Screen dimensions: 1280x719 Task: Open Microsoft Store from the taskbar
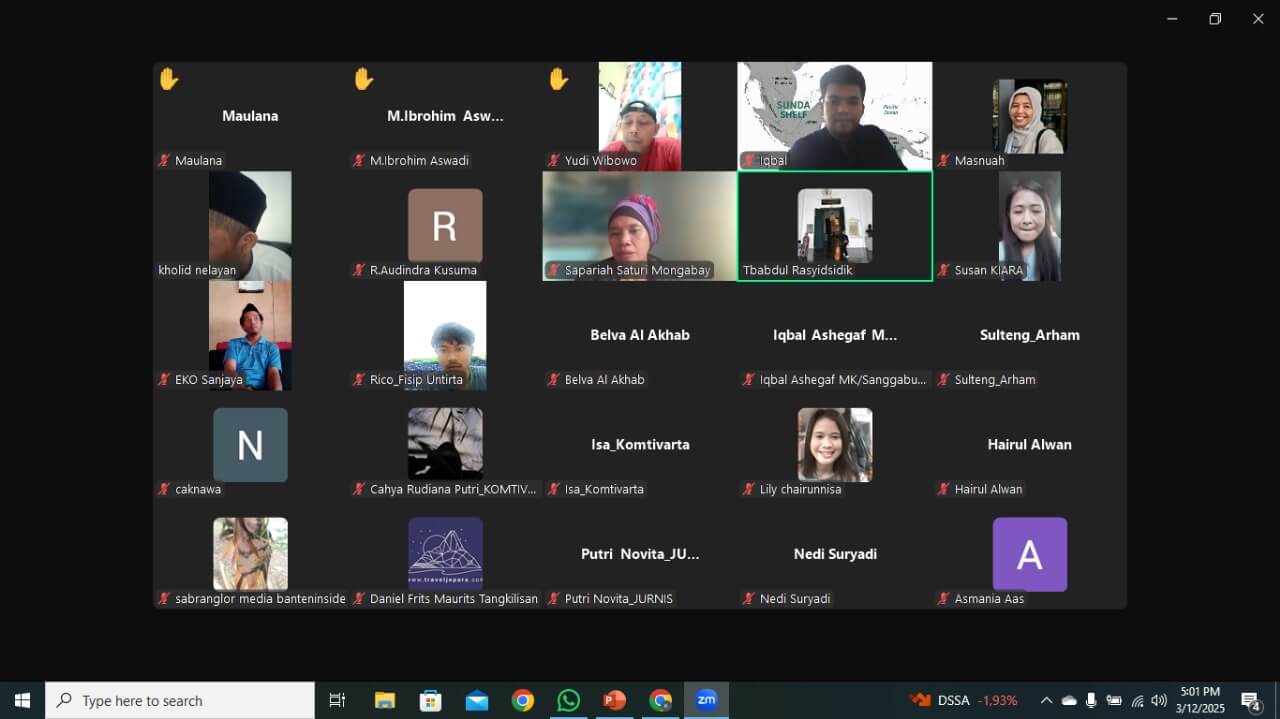pyautogui.click(x=431, y=700)
